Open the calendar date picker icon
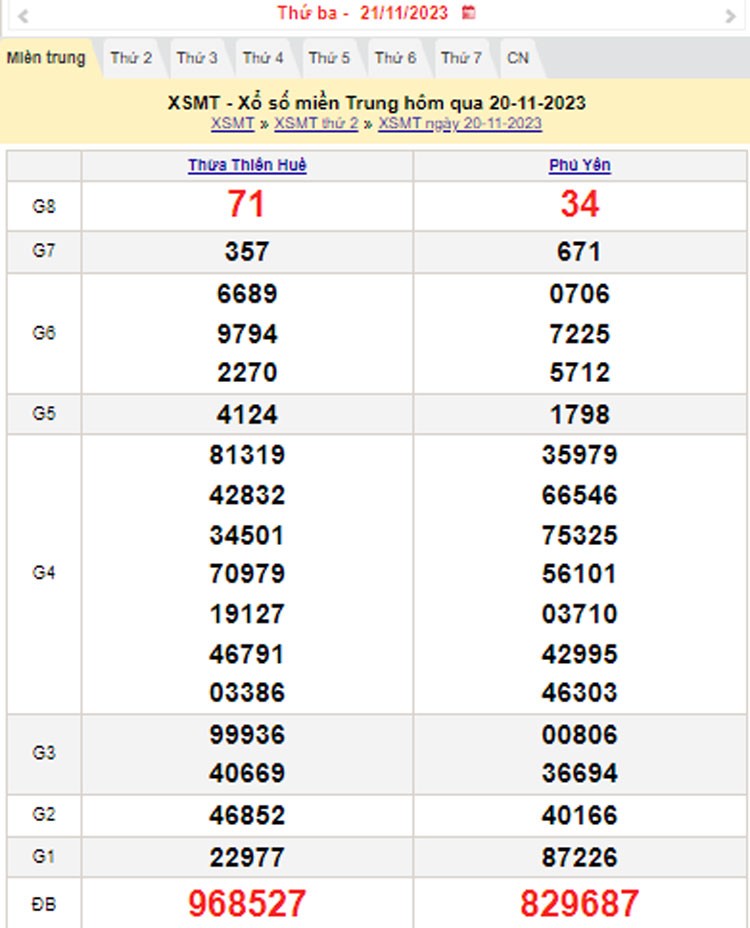 tap(469, 13)
